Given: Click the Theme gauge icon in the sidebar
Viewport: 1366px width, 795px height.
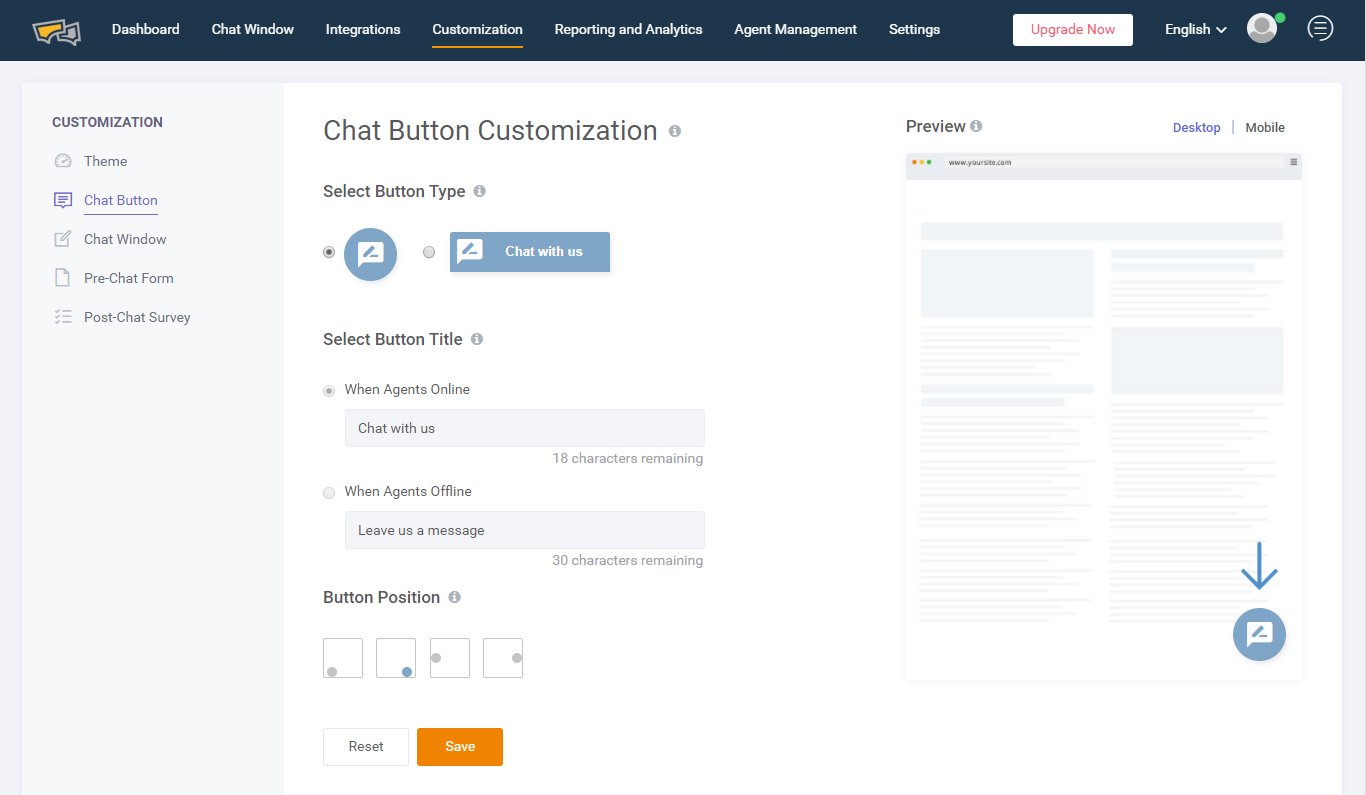Looking at the screenshot, I should pyautogui.click(x=63, y=161).
